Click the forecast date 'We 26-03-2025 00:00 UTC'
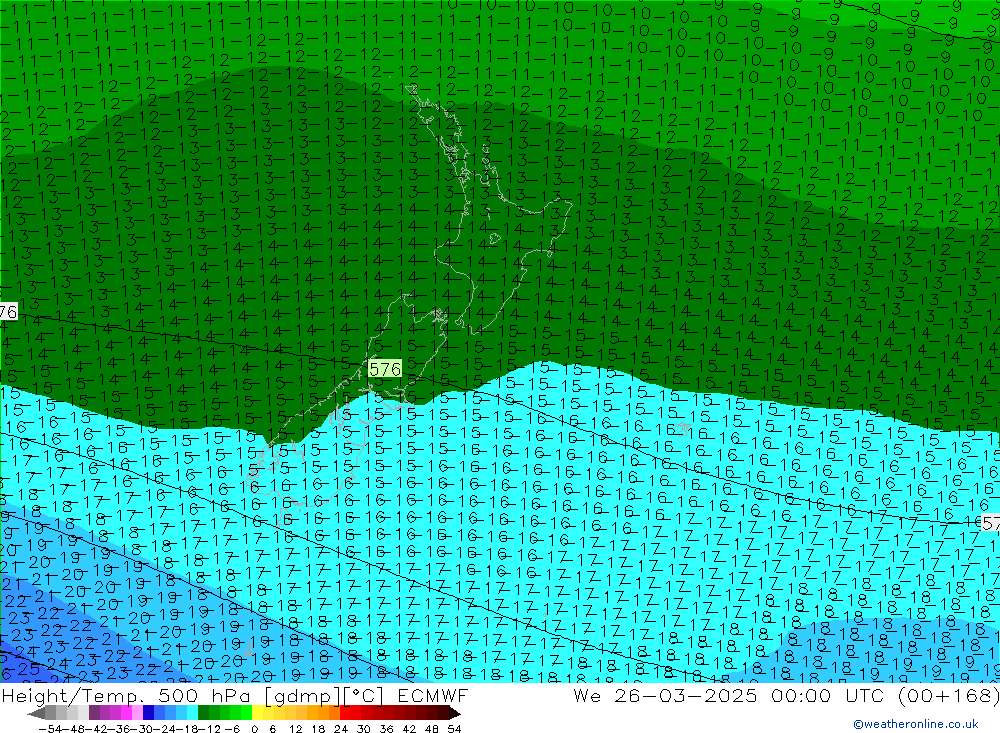Screen dimensions: 1000x733 [731, 695]
